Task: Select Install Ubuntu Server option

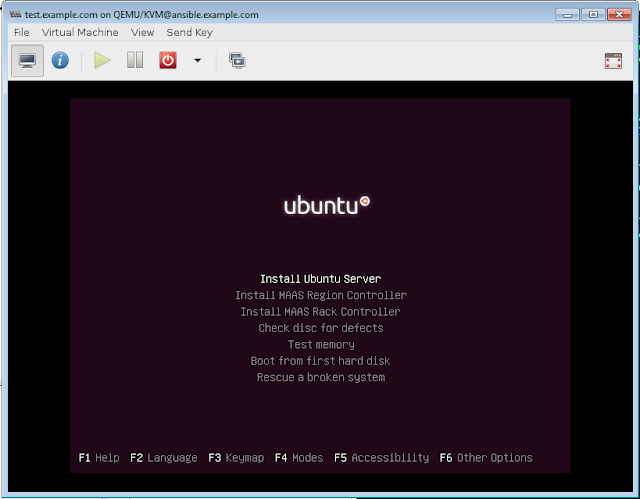Action: tap(320, 279)
